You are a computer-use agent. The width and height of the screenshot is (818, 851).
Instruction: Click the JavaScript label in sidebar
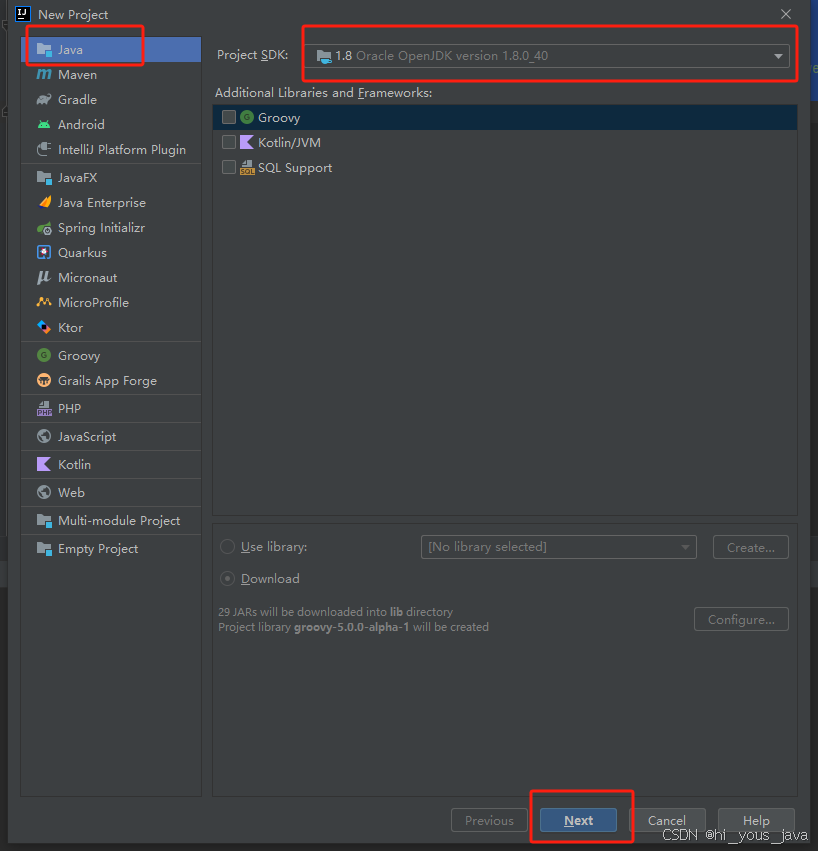coord(87,436)
